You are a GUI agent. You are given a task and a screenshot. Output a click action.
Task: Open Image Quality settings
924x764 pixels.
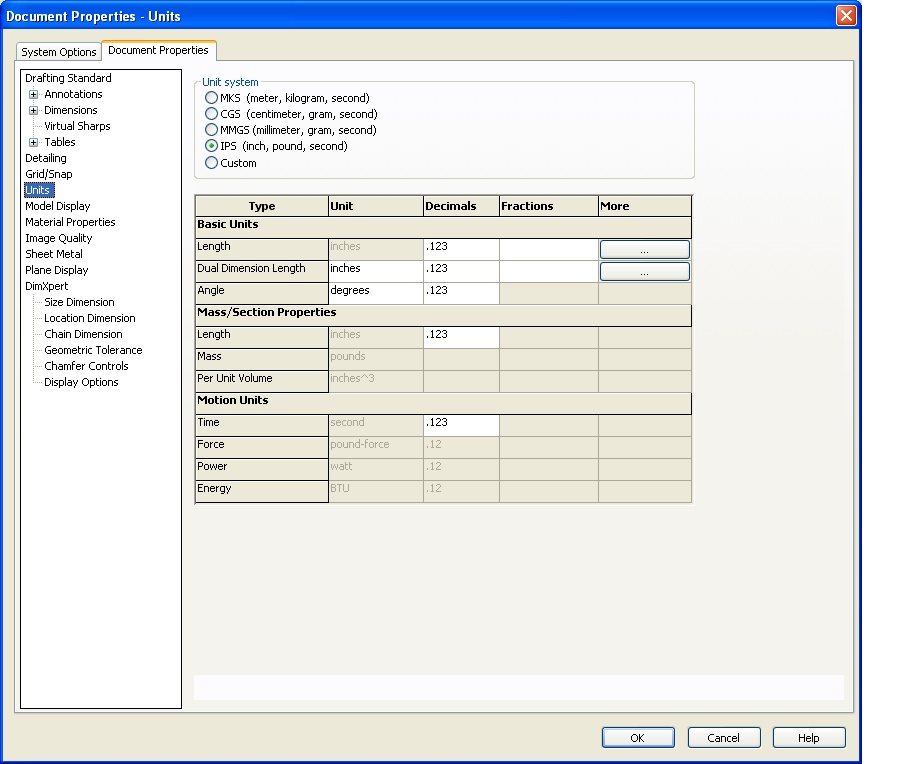[59, 238]
